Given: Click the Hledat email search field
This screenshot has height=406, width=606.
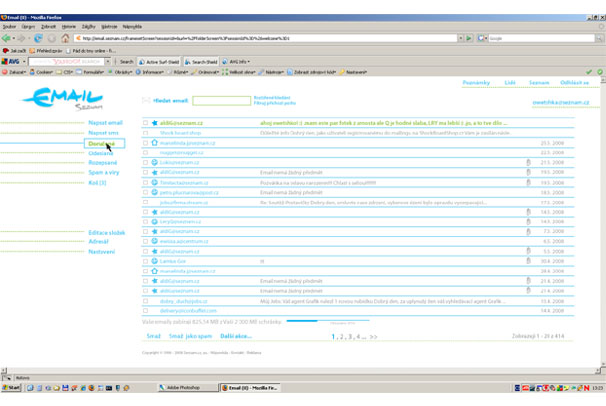Looking at the screenshot, I should [x=220, y=101].
